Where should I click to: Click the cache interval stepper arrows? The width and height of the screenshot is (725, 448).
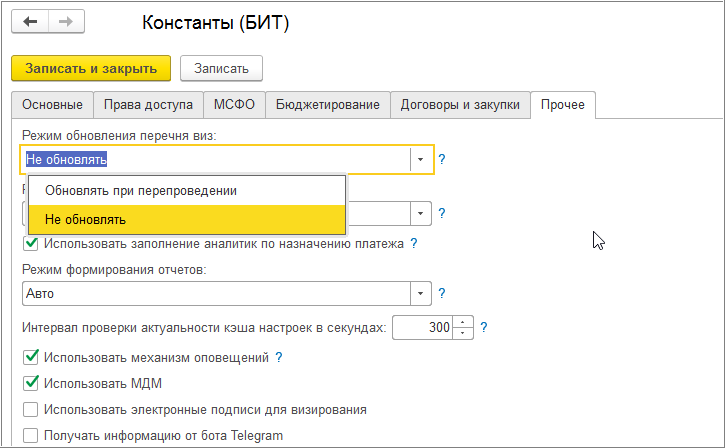[463, 327]
